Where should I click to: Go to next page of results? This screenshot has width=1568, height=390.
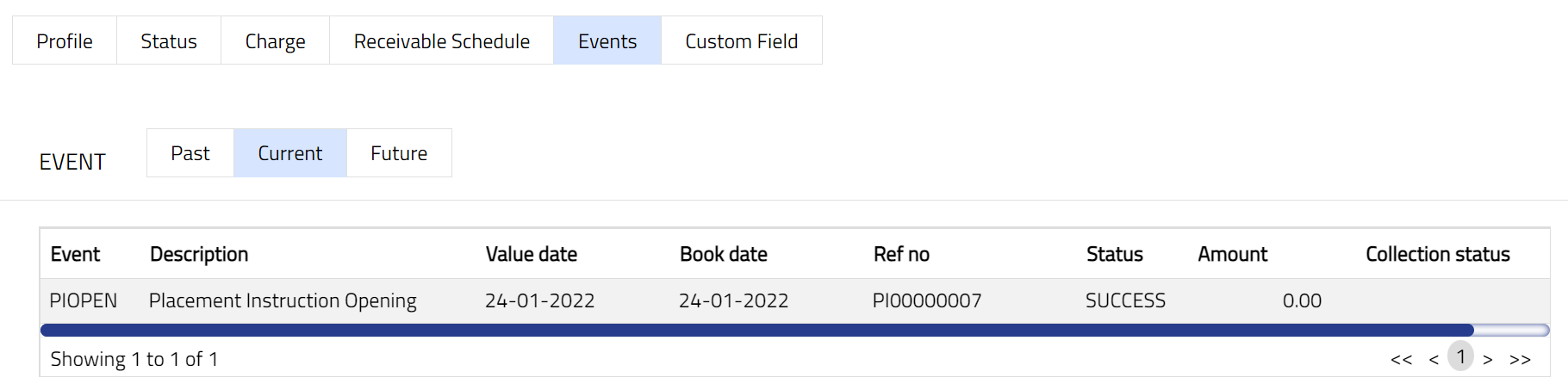1488,360
